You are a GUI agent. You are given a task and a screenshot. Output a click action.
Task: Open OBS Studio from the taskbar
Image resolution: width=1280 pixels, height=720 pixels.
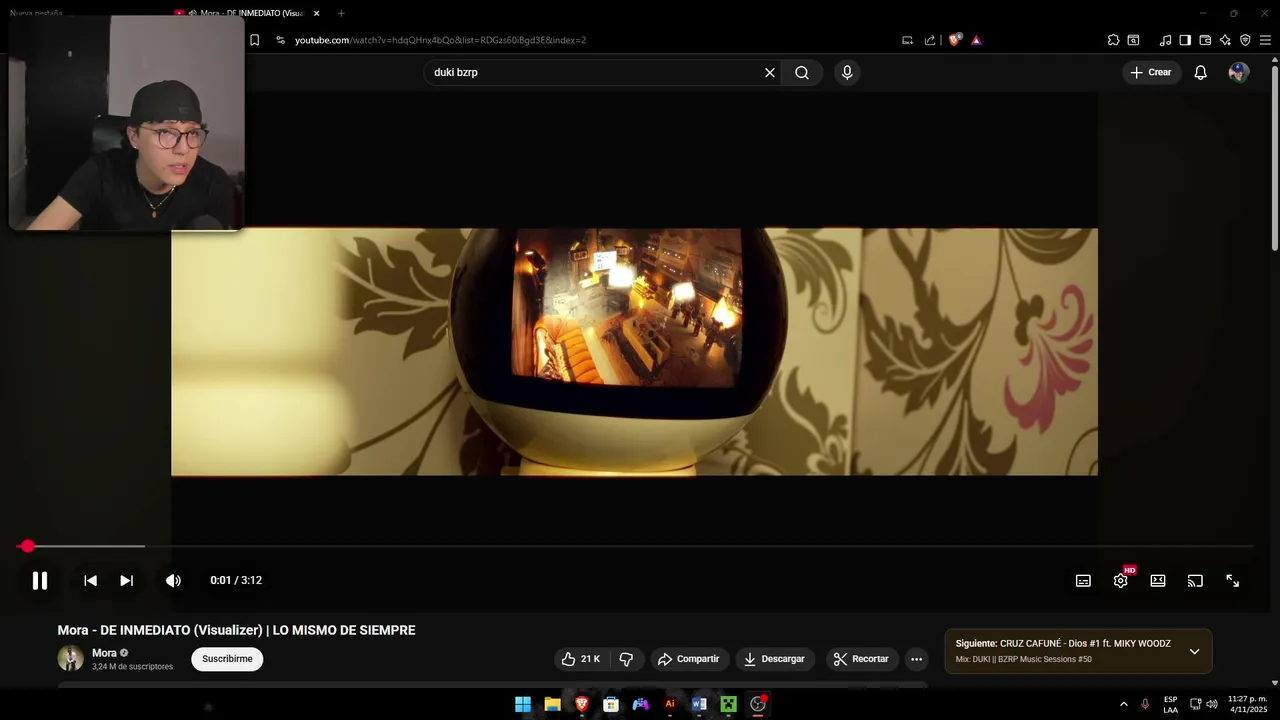click(758, 704)
